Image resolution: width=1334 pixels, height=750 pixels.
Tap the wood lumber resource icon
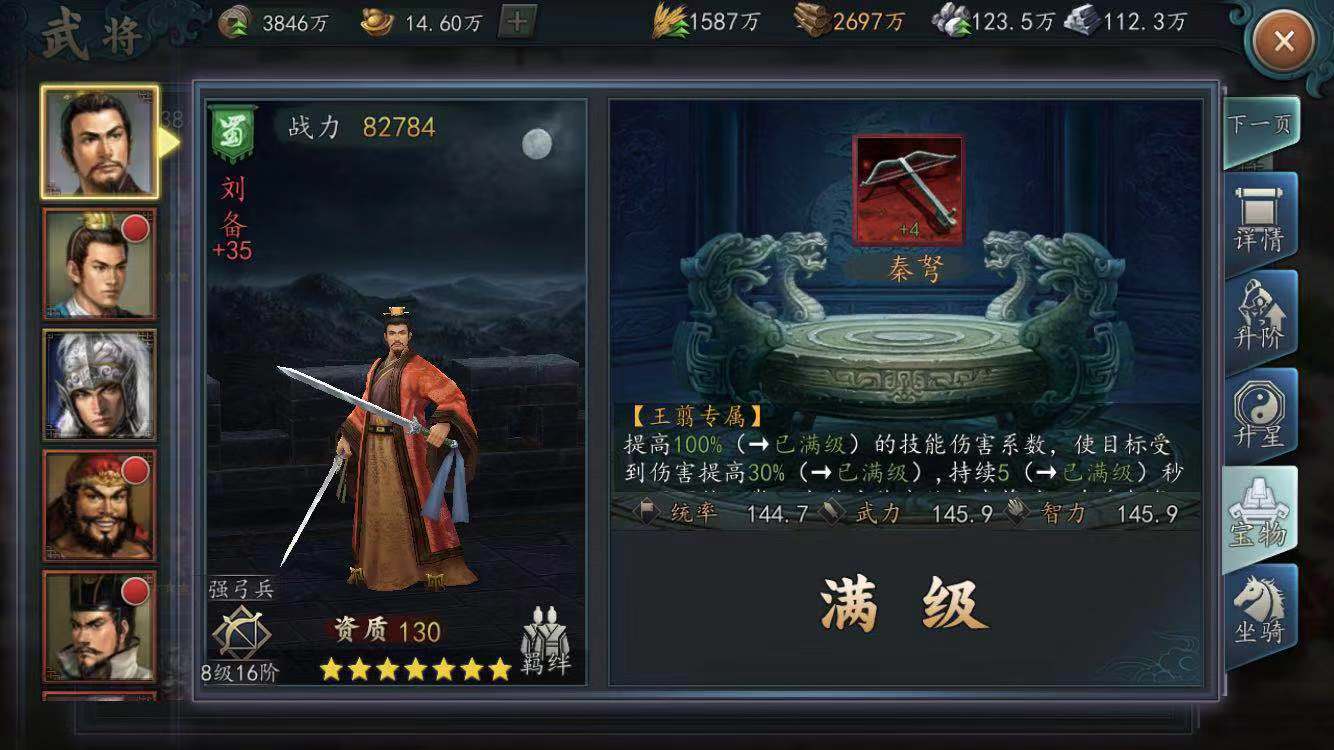(813, 21)
